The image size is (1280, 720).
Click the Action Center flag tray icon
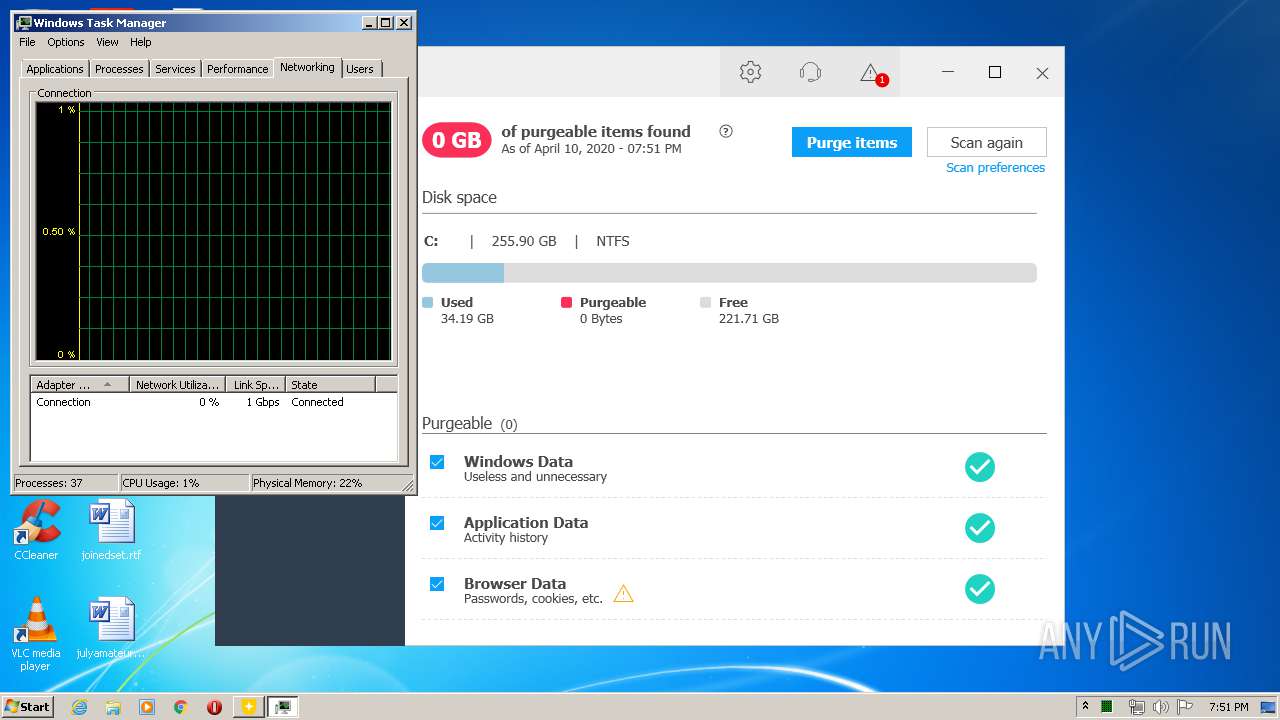tap(1185, 707)
